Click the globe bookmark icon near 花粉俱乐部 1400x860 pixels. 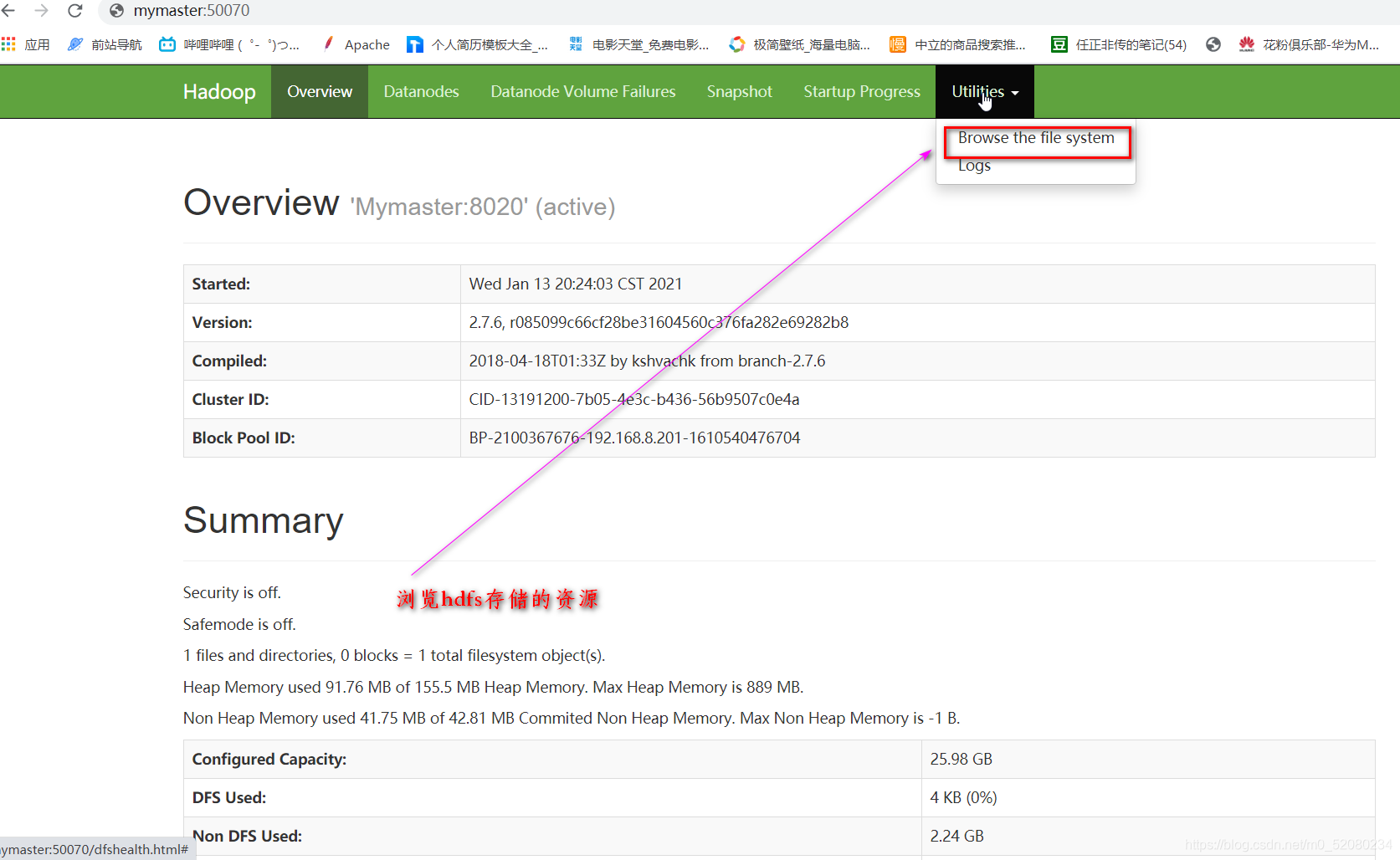tap(1213, 44)
